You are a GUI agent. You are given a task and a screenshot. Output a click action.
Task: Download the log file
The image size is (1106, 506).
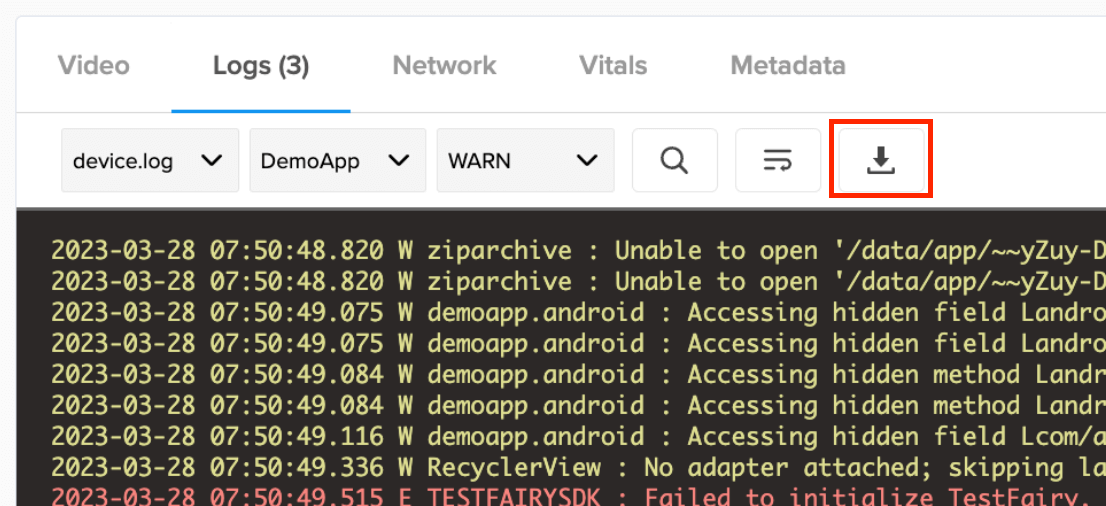881,160
